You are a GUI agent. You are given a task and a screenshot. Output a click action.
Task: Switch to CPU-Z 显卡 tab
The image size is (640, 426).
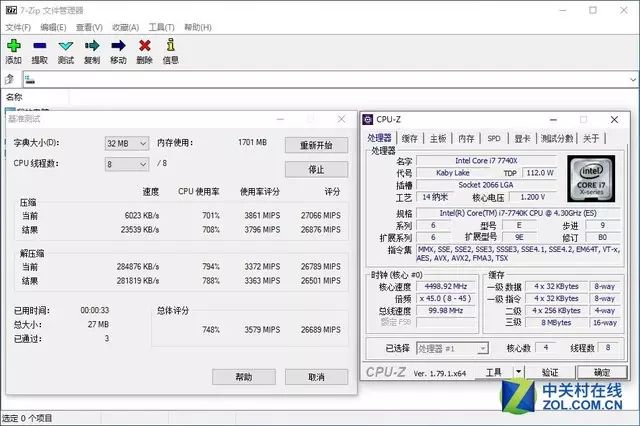(522, 138)
